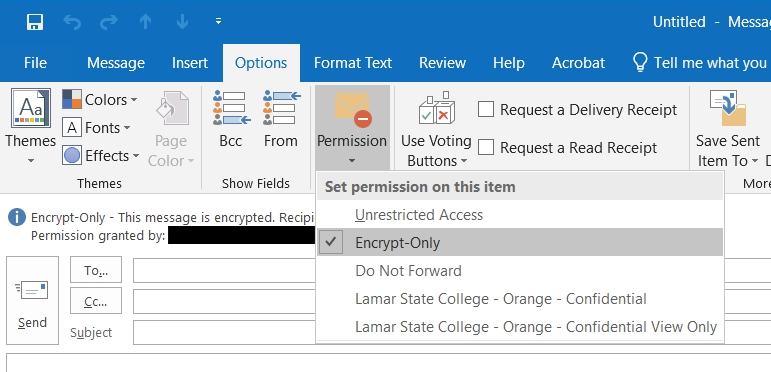Choose Unrestricted Access permission

tap(520, 215)
